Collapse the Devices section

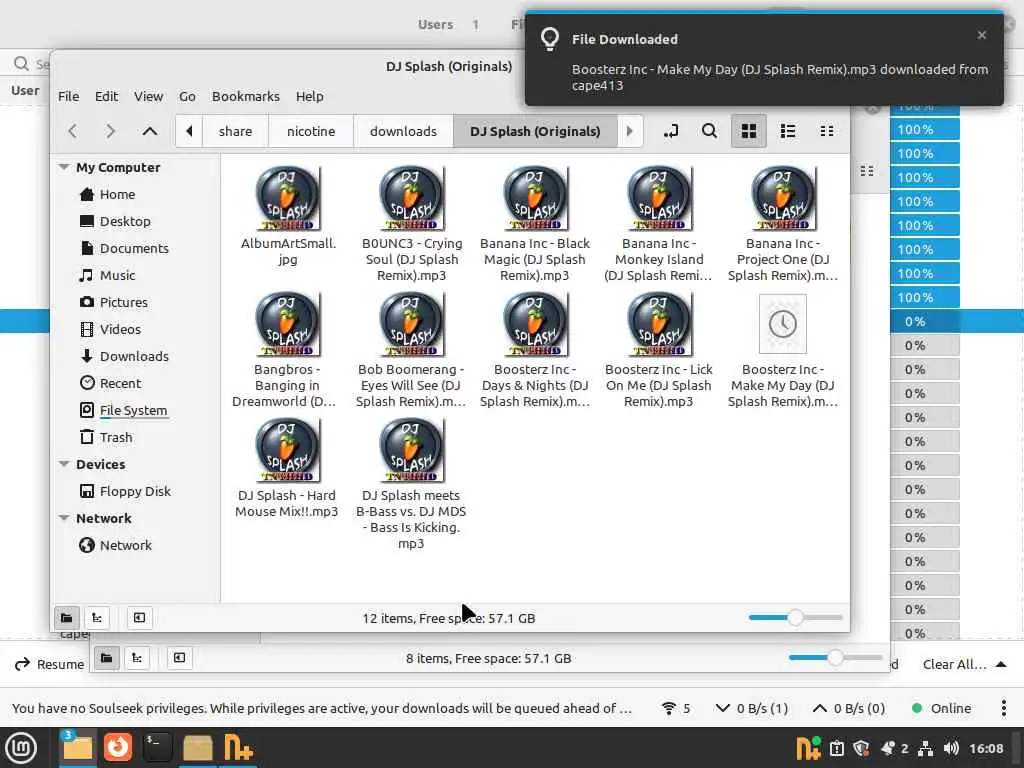(x=64, y=464)
